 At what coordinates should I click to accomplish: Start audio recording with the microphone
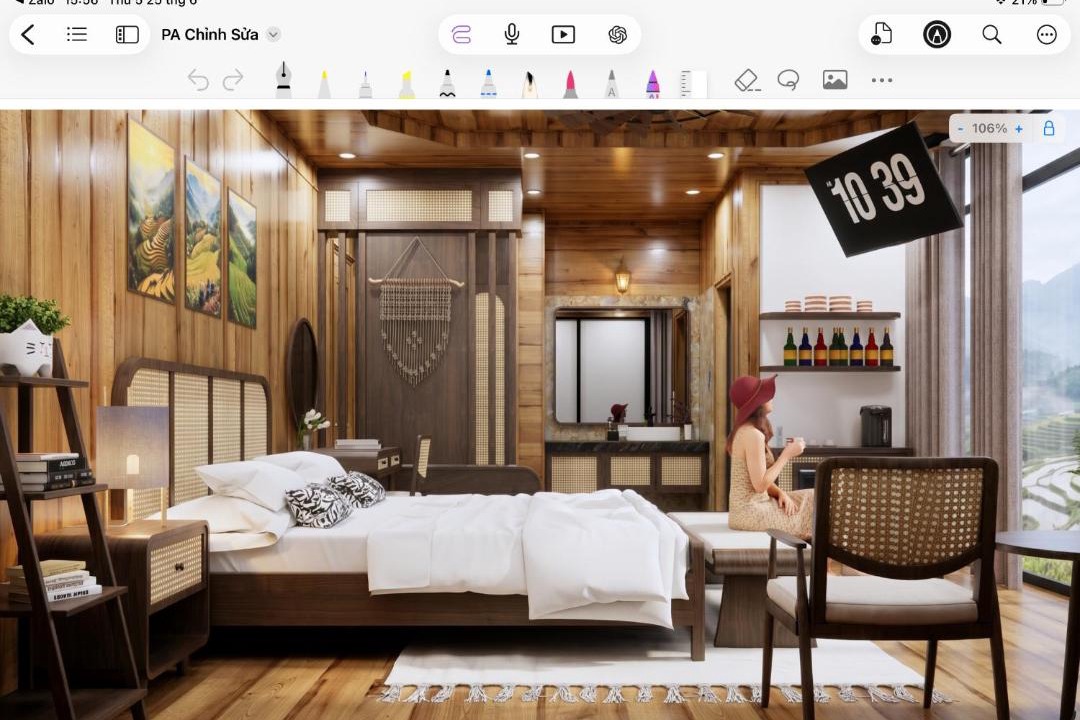tap(512, 34)
